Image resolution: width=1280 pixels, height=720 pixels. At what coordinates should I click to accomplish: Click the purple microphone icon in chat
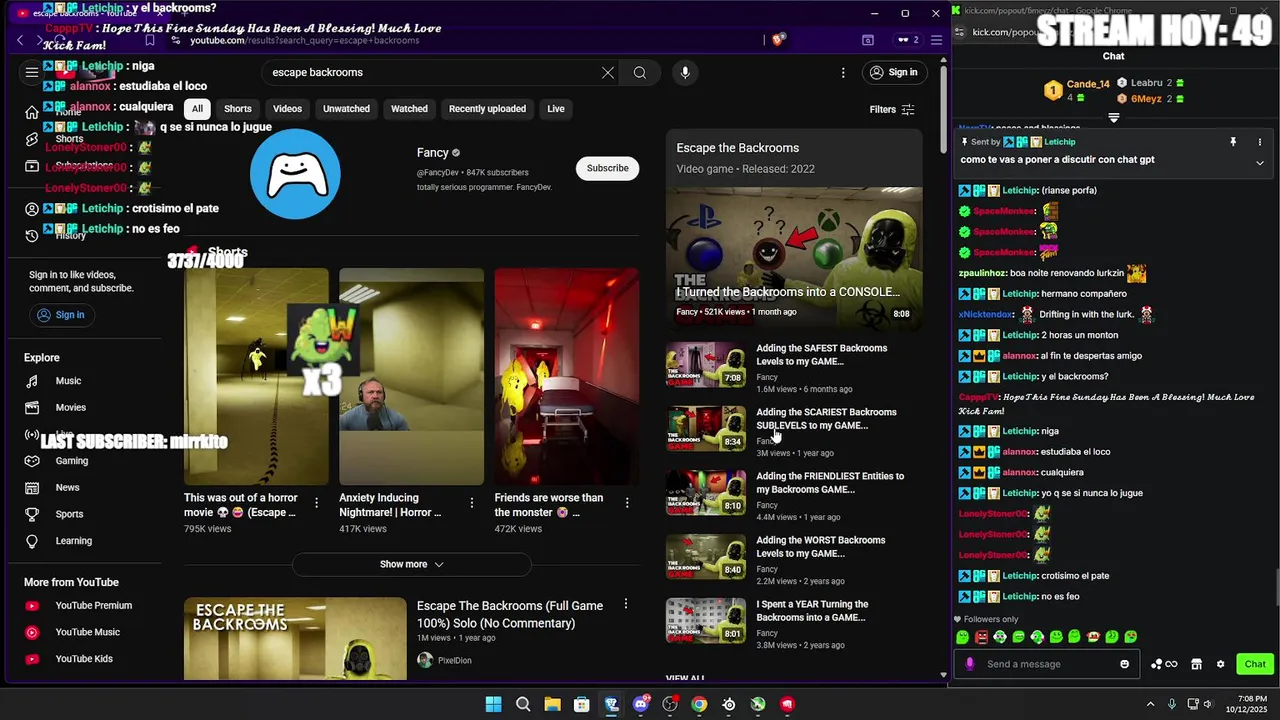(x=969, y=664)
